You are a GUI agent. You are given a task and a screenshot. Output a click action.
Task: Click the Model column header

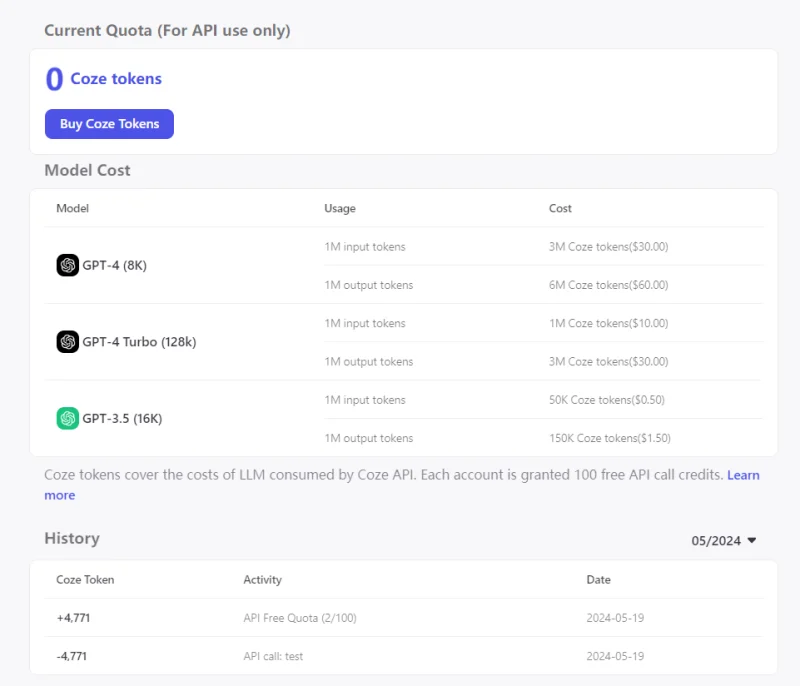pyautogui.click(x=72, y=208)
